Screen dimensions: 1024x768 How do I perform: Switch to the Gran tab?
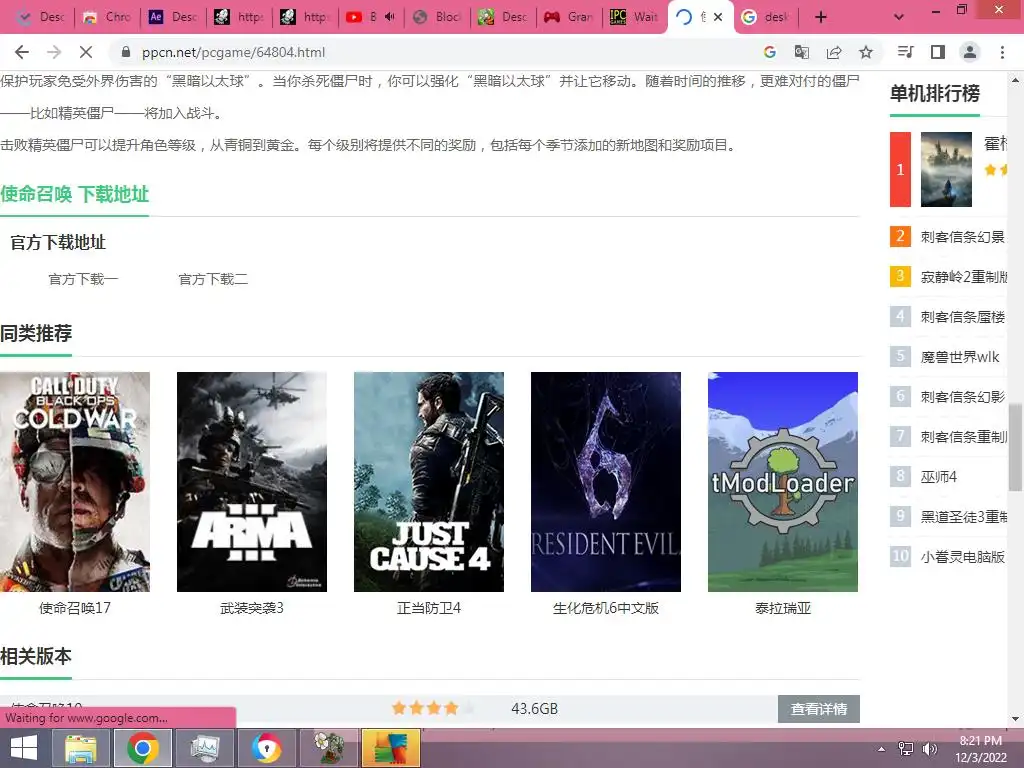569,17
